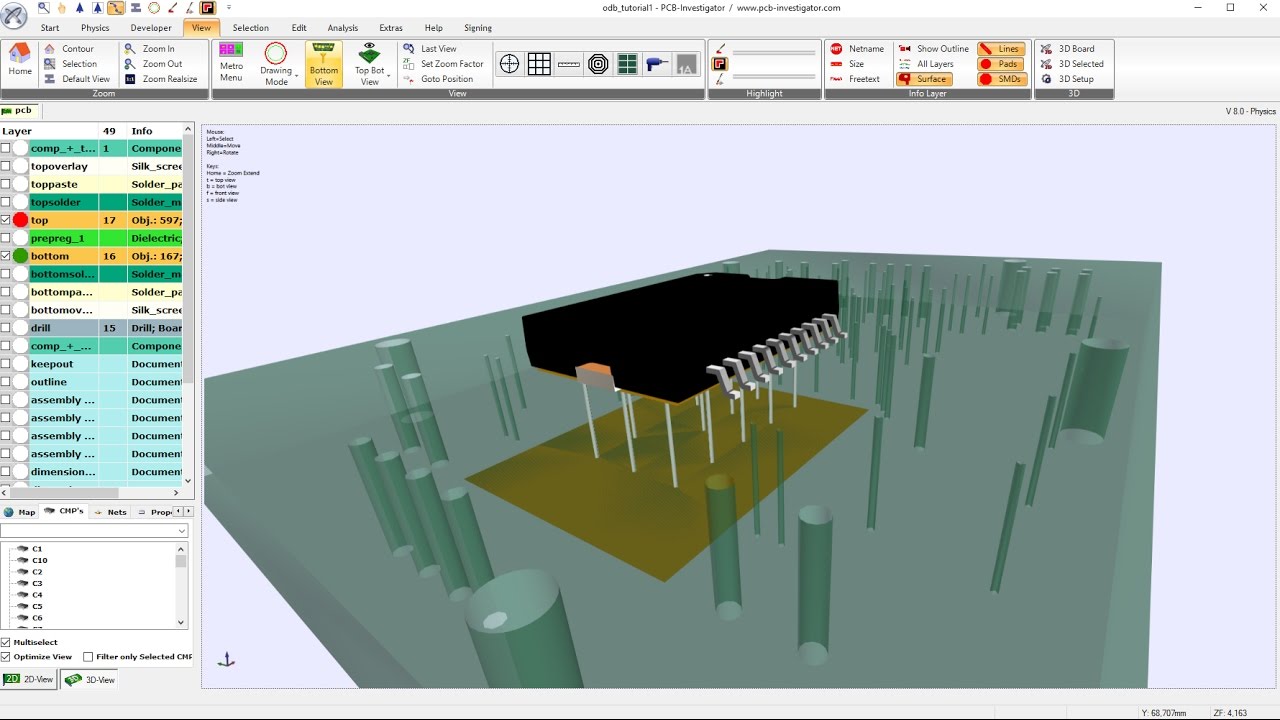Toggle the Multiselect checkbox

(6, 642)
